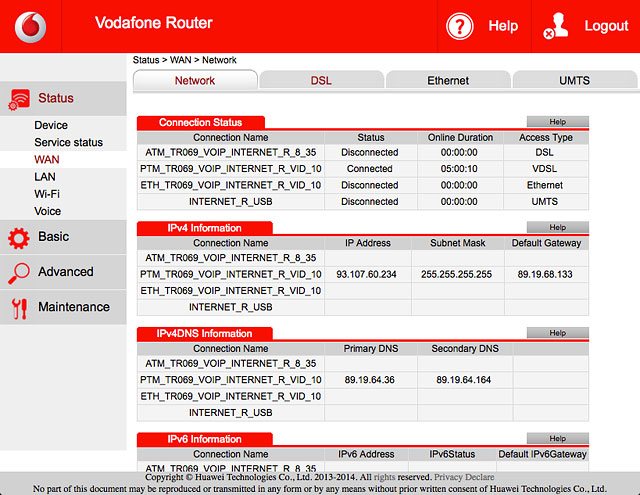Open the Maintenance menu section

tap(63, 307)
